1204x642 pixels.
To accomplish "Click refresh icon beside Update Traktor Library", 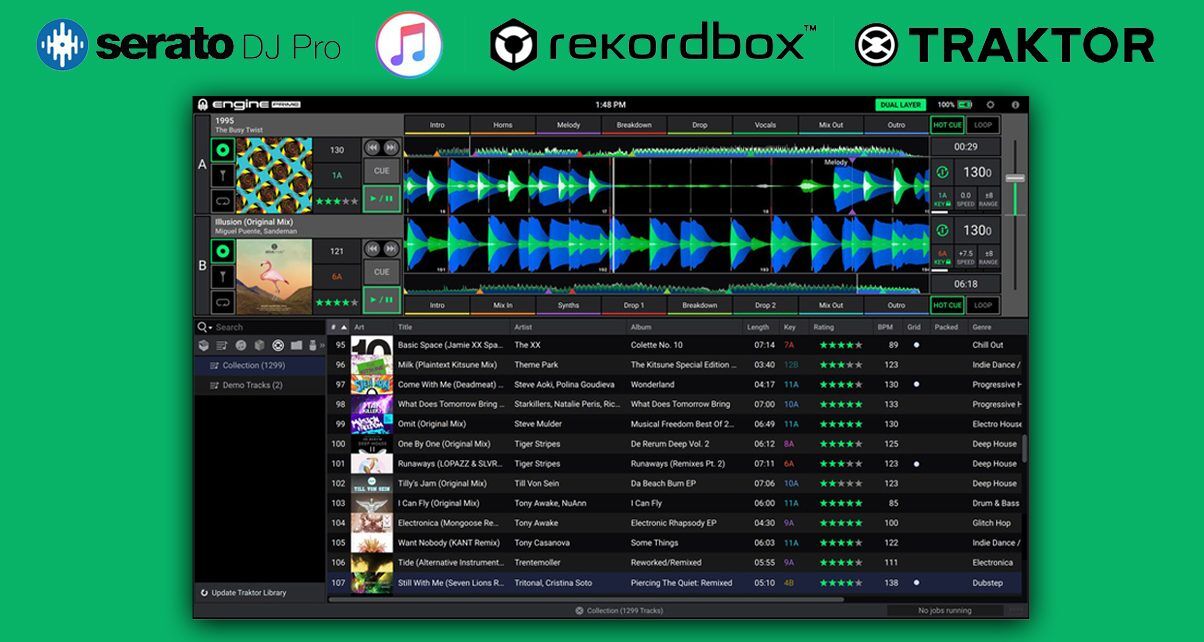I will click(x=204, y=593).
